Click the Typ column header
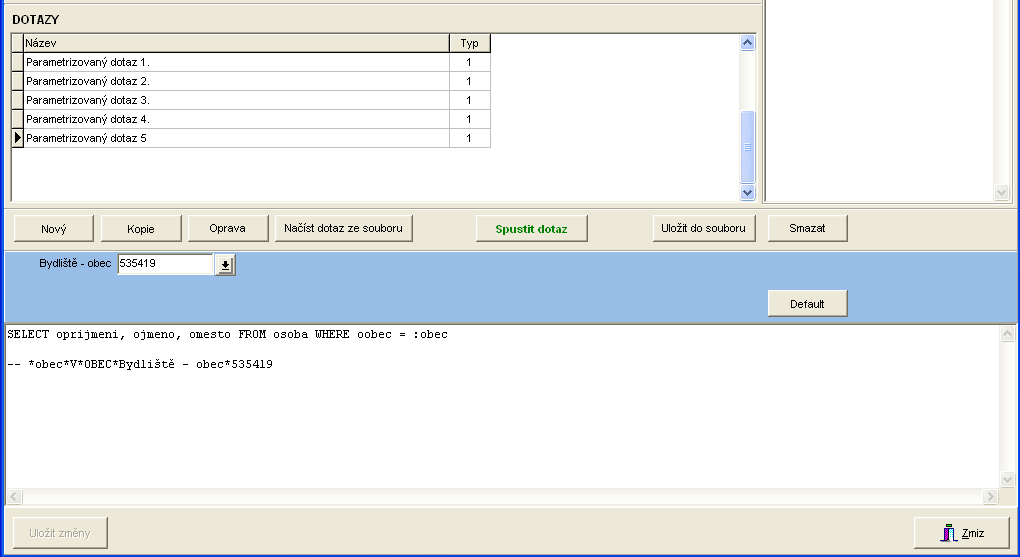 (x=469, y=43)
